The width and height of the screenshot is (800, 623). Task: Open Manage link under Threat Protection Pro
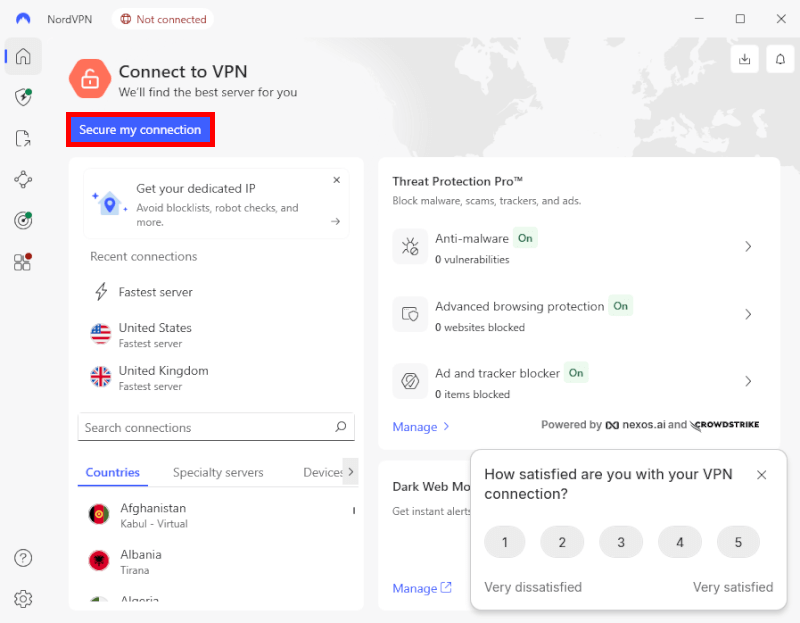click(414, 425)
